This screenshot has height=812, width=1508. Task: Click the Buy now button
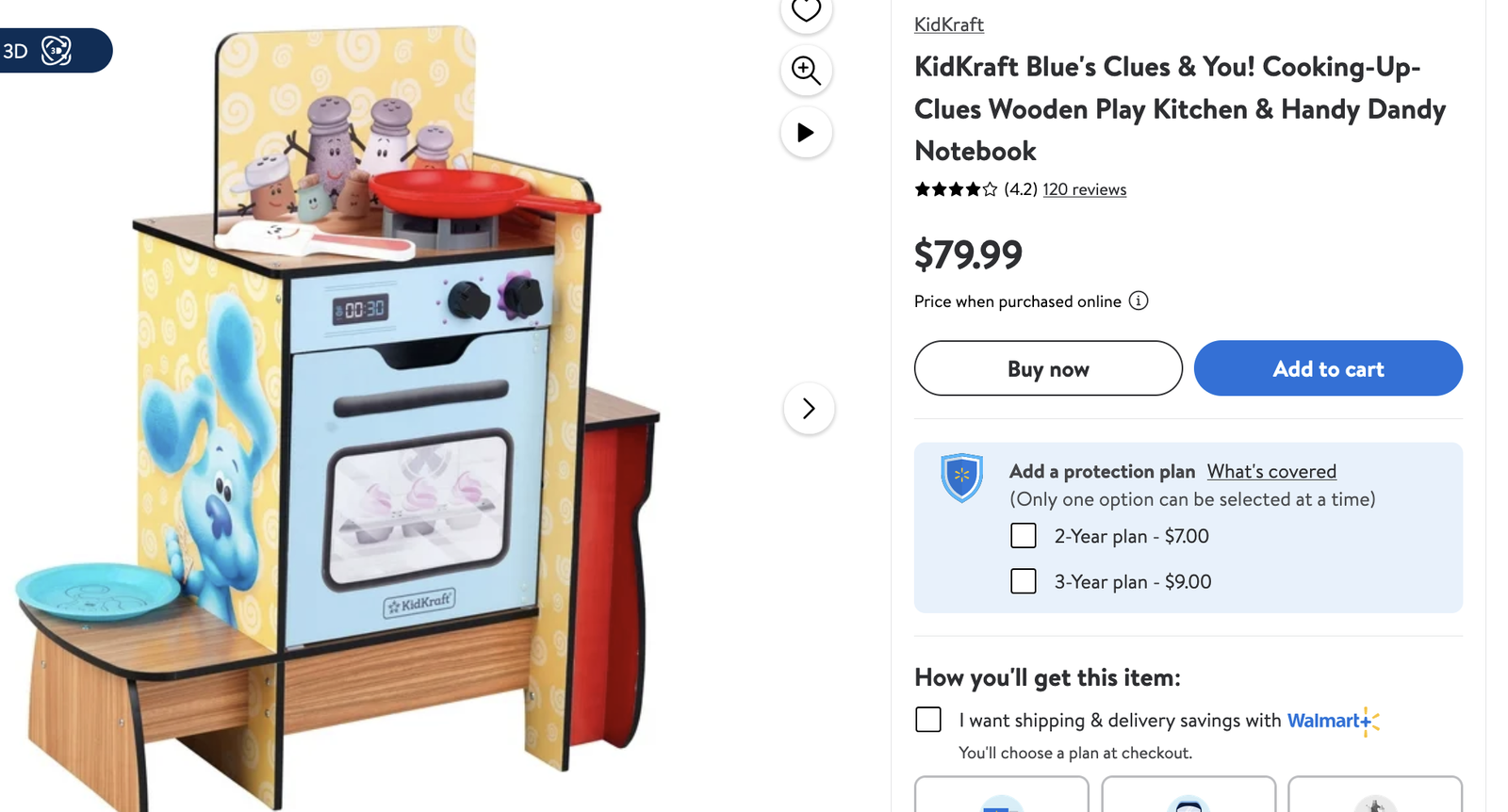[x=1048, y=368]
